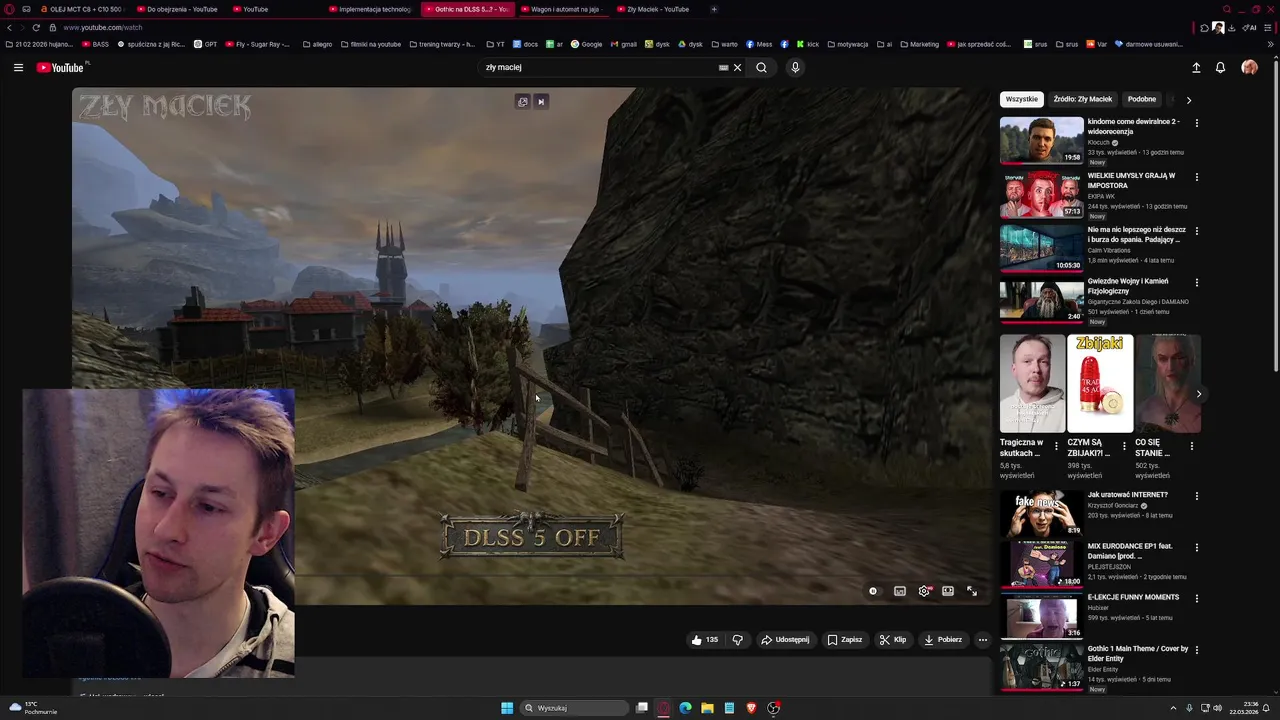Open kindome come dewiralnce 2 thumbnail

[1041, 140]
